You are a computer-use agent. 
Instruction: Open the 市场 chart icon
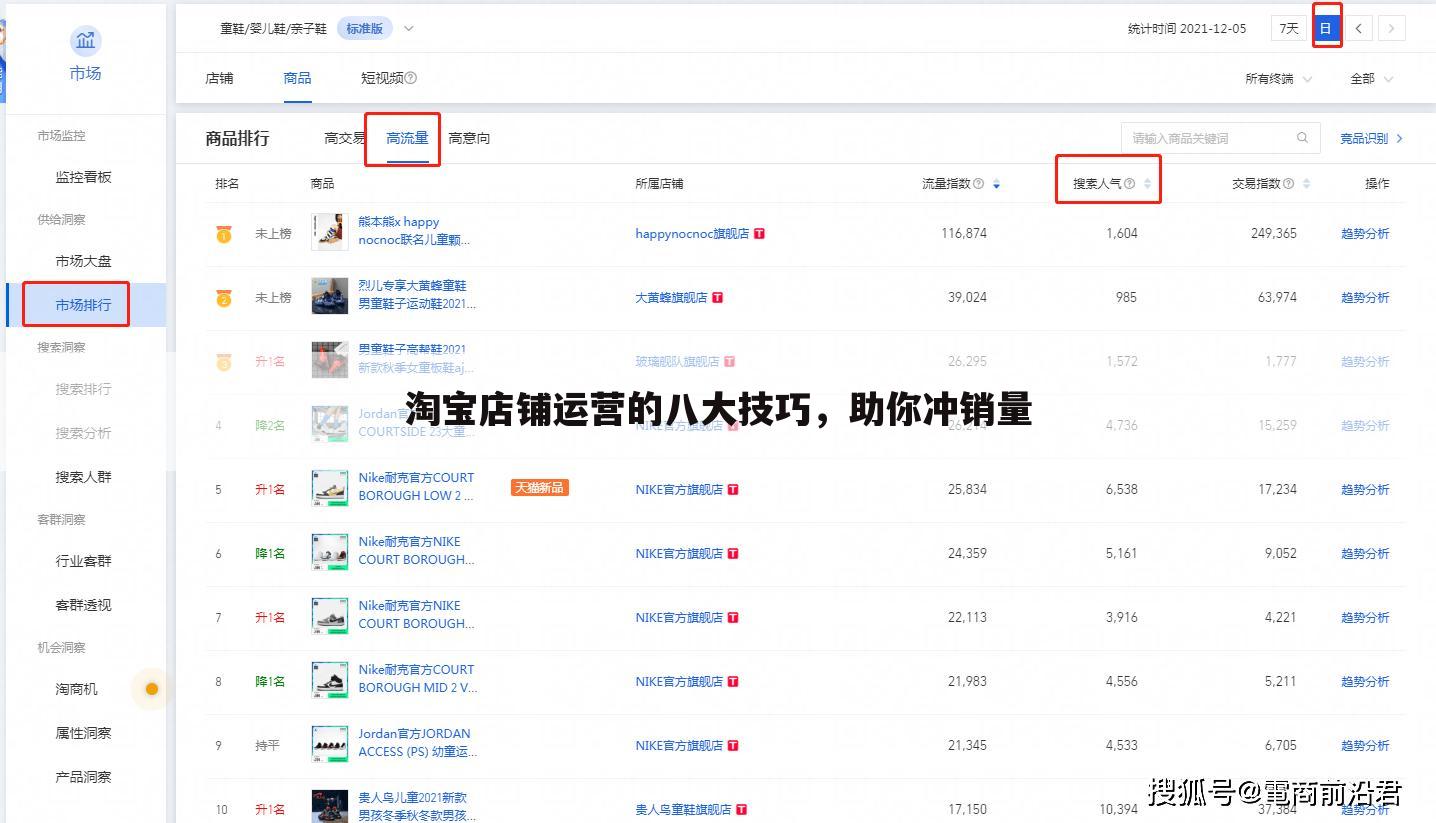[85, 41]
